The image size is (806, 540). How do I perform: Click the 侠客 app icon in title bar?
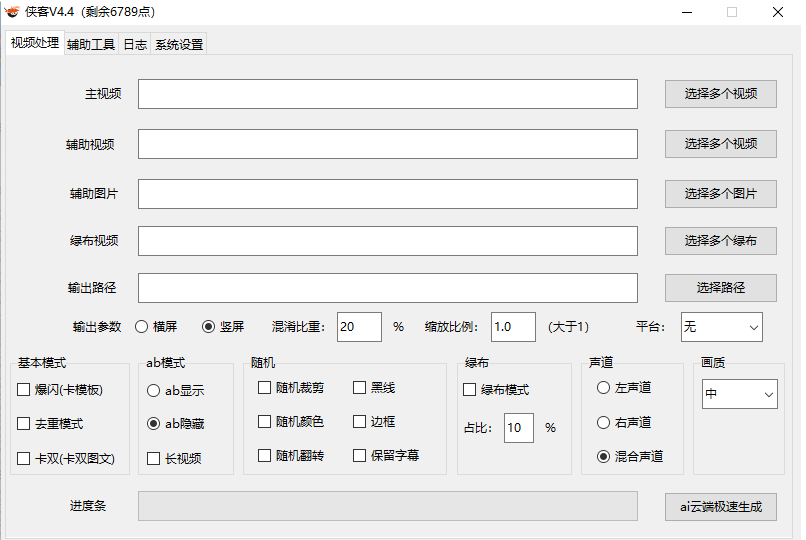(12, 12)
